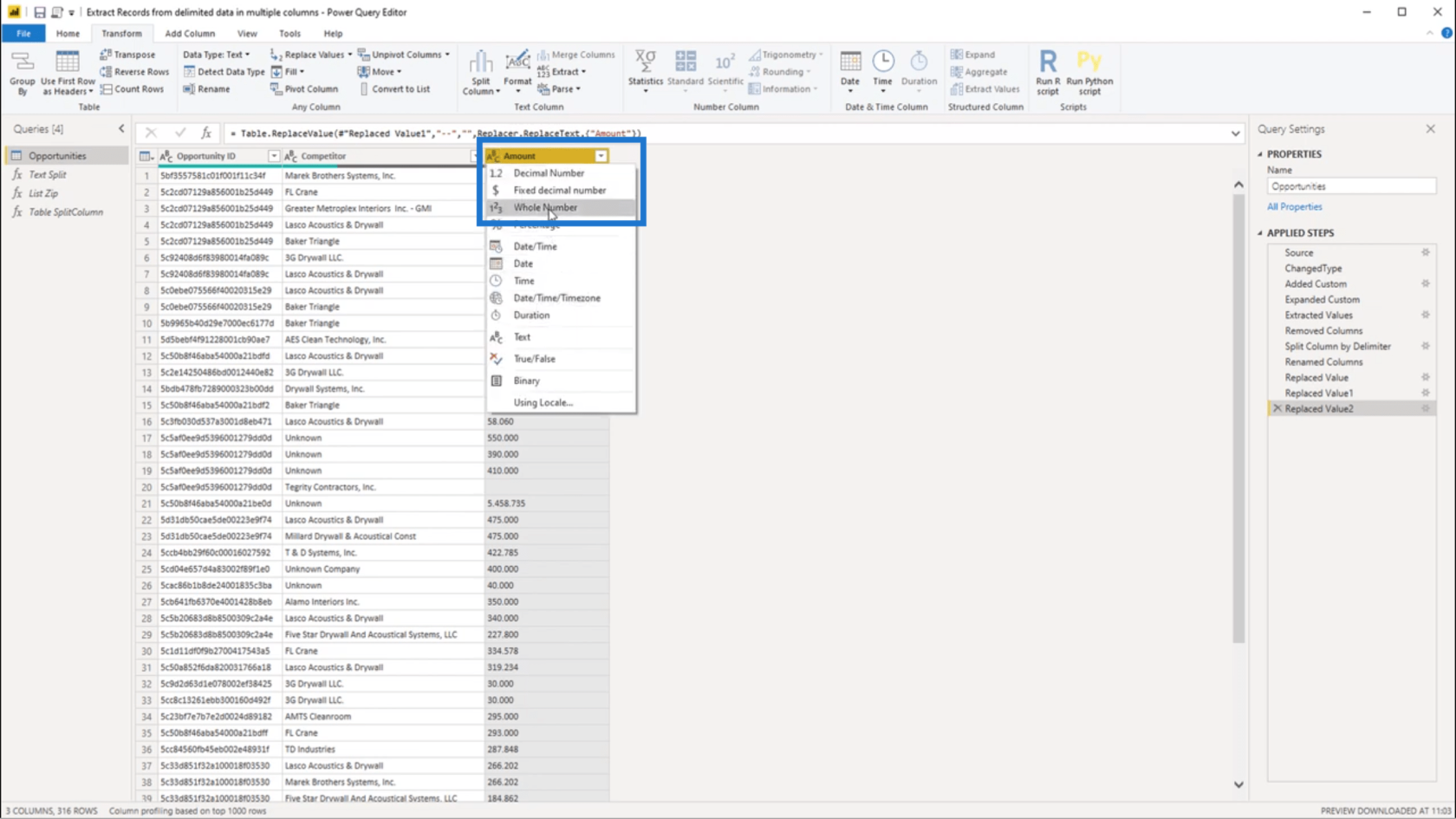Click the Help question mark icon
1456x819 pixels.
point(1446,33)
